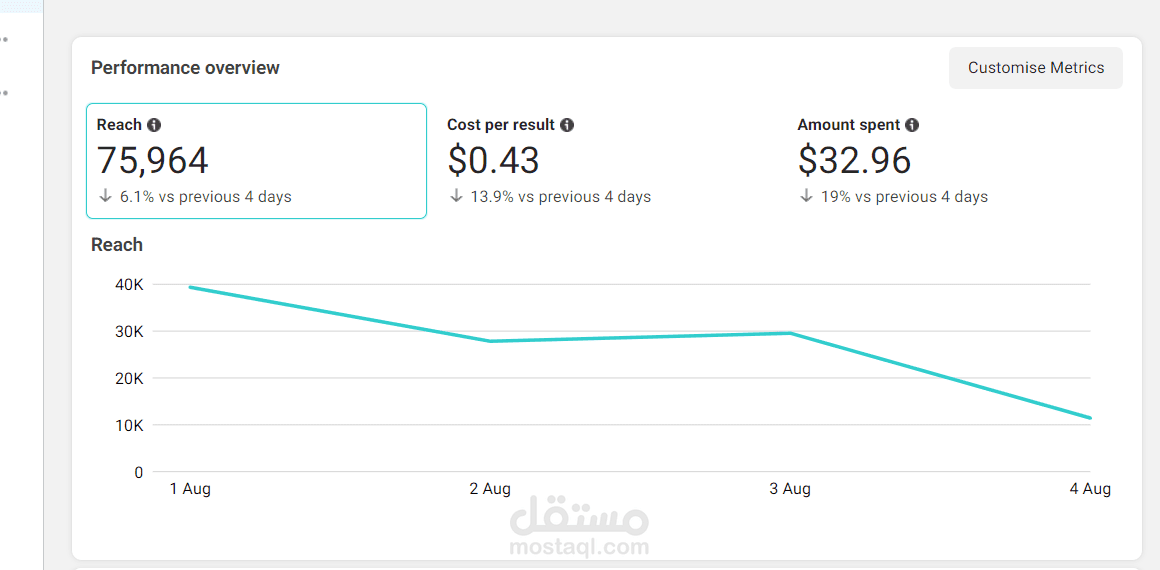Click the down arrow beside 13.9% change

pyautogui.click(x=456, y=196)
